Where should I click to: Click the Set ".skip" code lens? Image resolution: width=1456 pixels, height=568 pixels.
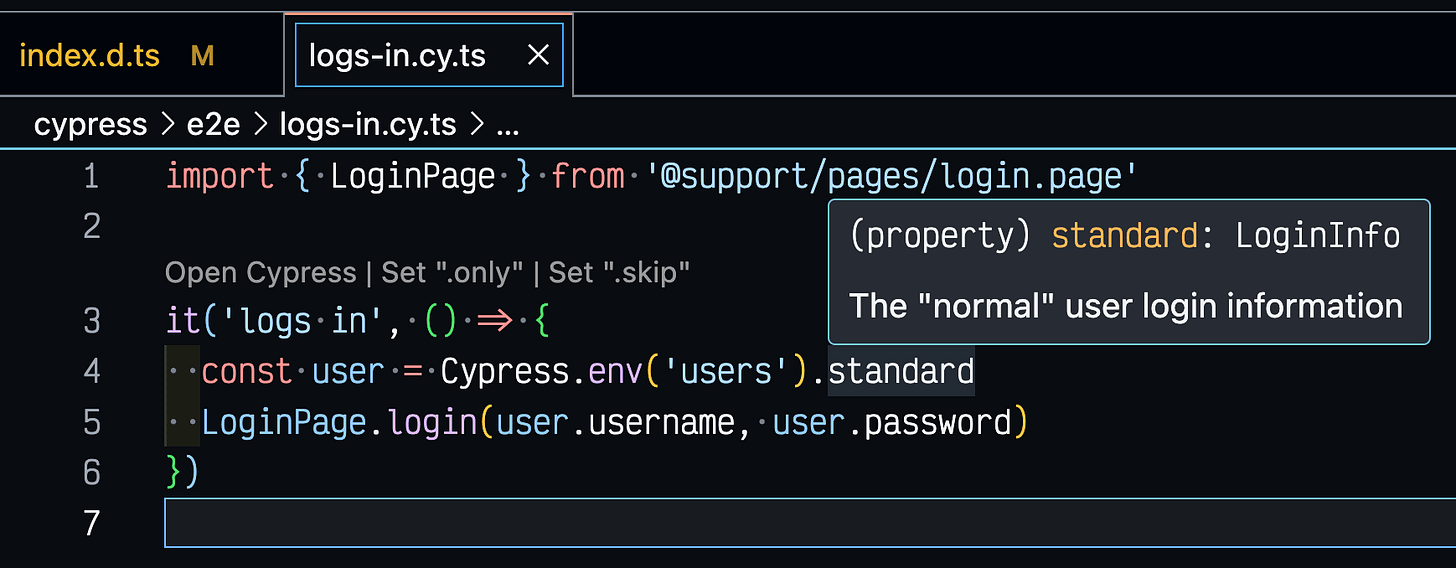[x=619, y=272]
